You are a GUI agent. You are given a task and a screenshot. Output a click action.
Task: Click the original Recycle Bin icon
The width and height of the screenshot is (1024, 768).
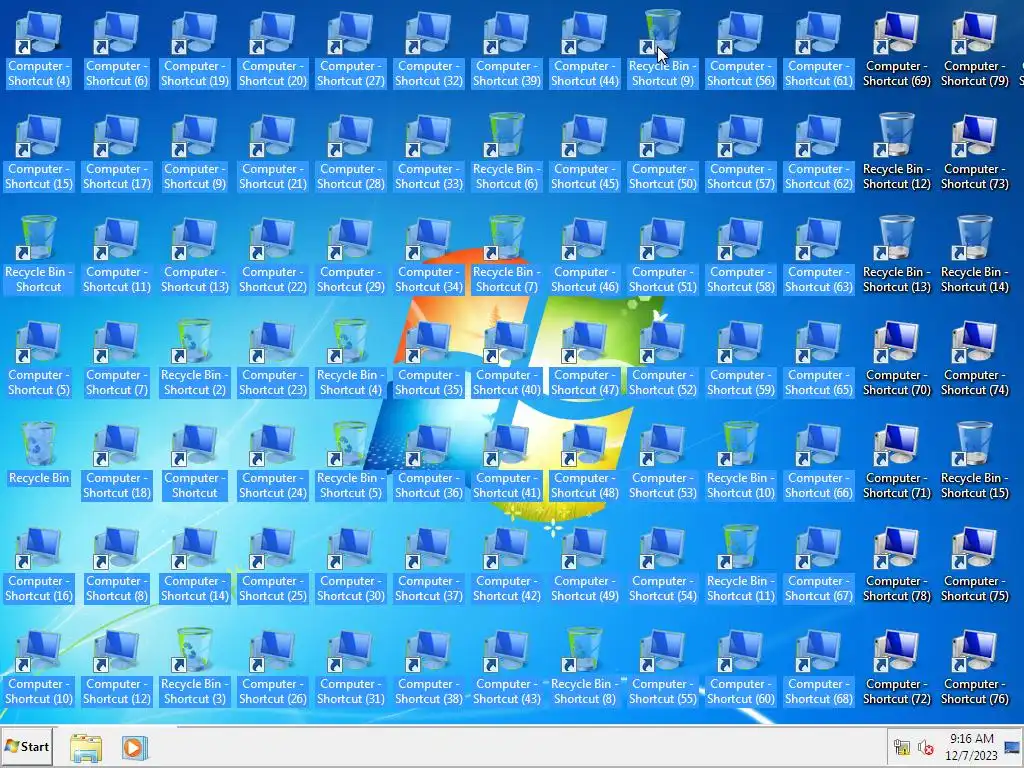coord(39,455)
